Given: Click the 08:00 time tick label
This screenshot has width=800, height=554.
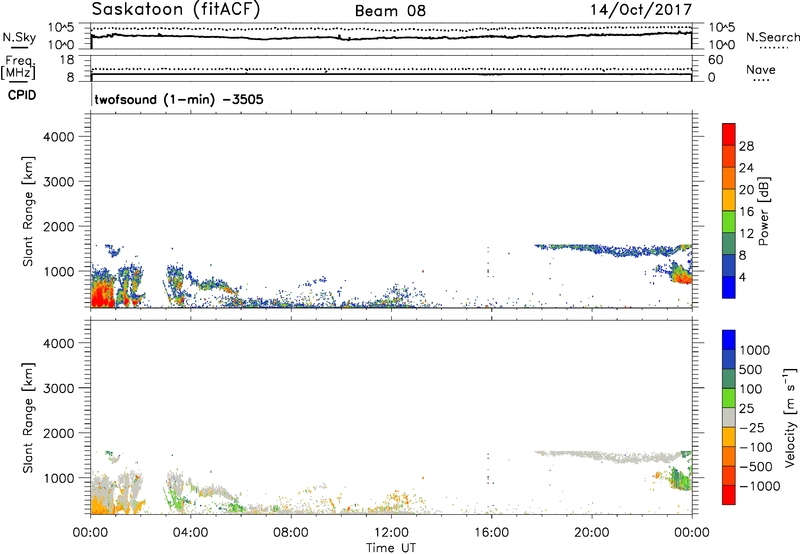Looking at the screenshot, I should point(291,533).
